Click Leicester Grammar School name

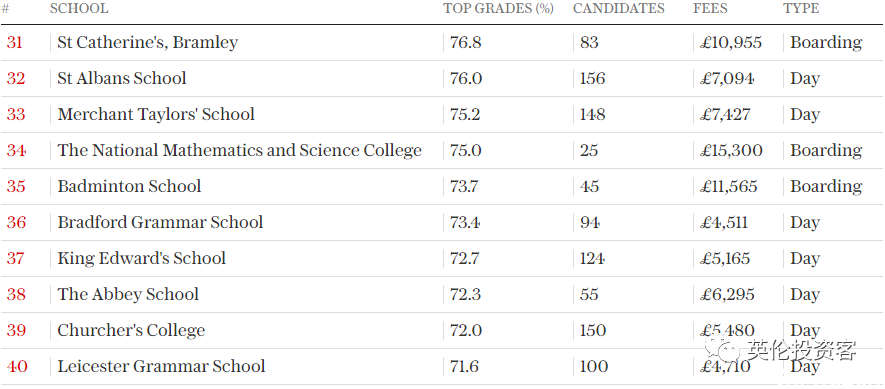tap(161, 366)
